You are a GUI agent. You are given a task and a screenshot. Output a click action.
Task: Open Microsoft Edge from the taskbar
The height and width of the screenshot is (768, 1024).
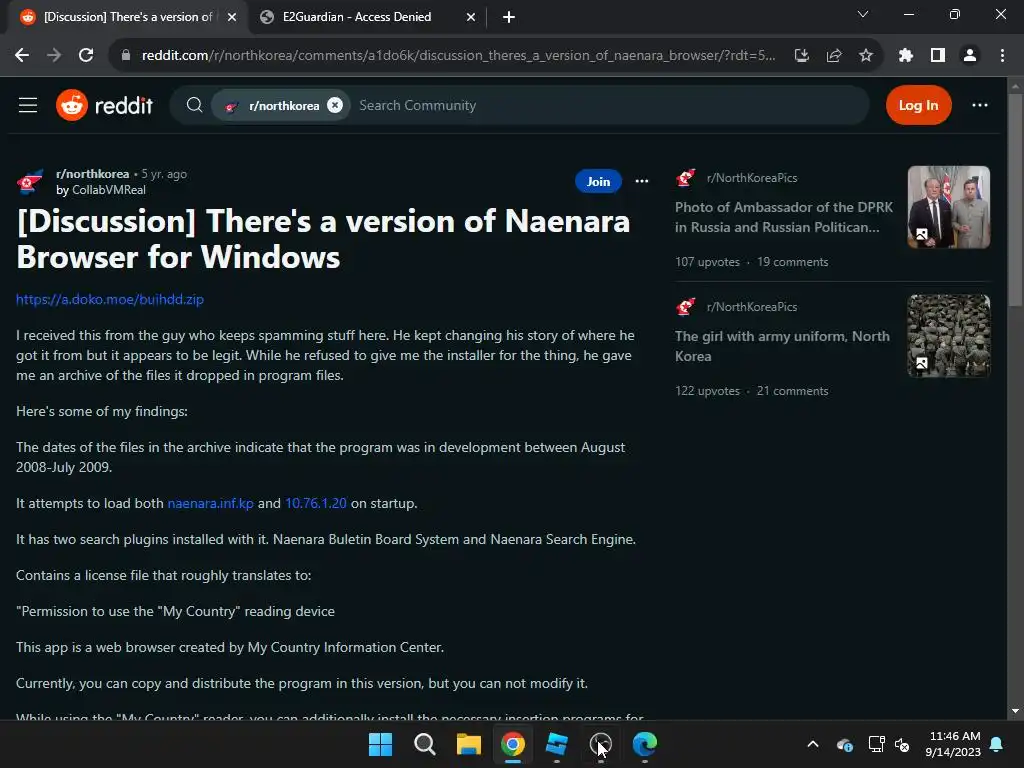645,744
